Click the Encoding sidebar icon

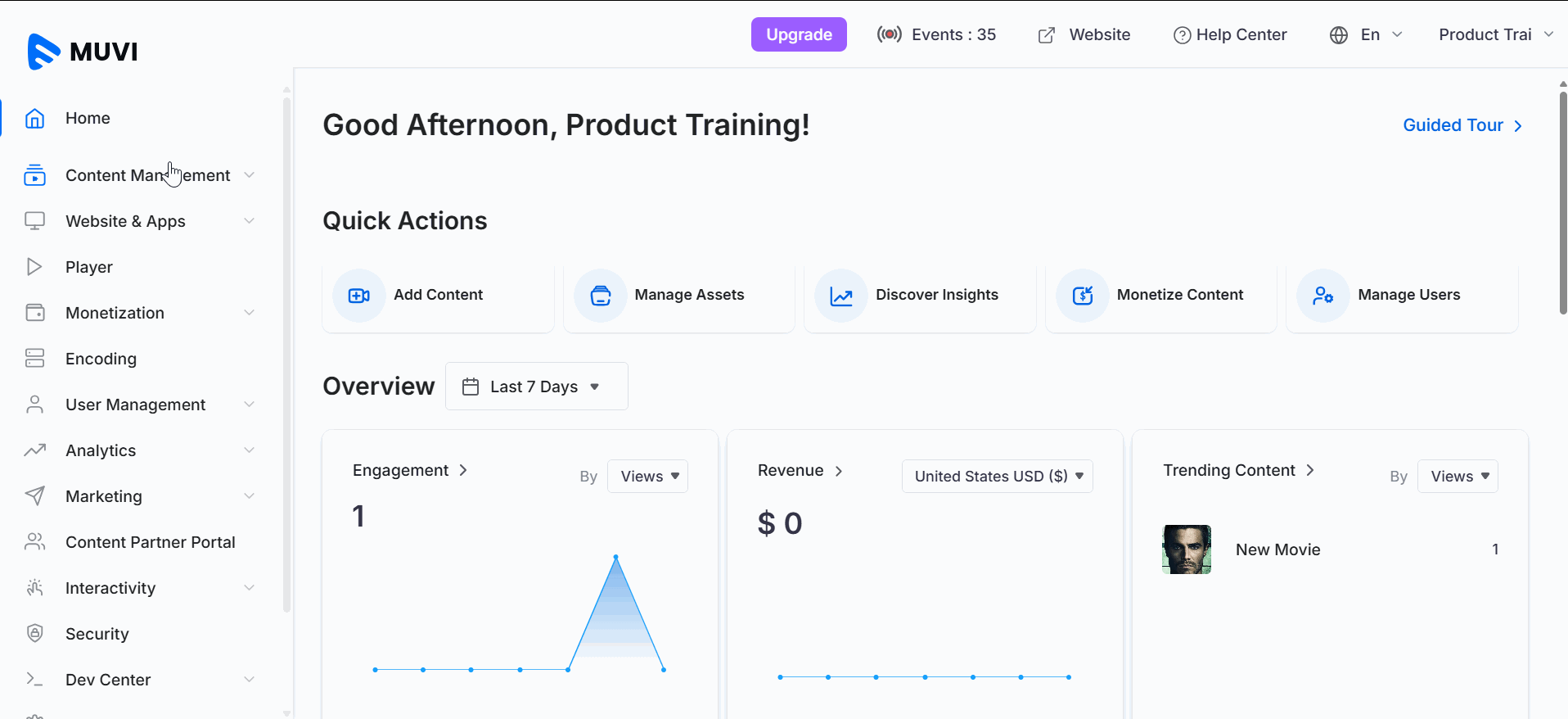click(34, 359)
